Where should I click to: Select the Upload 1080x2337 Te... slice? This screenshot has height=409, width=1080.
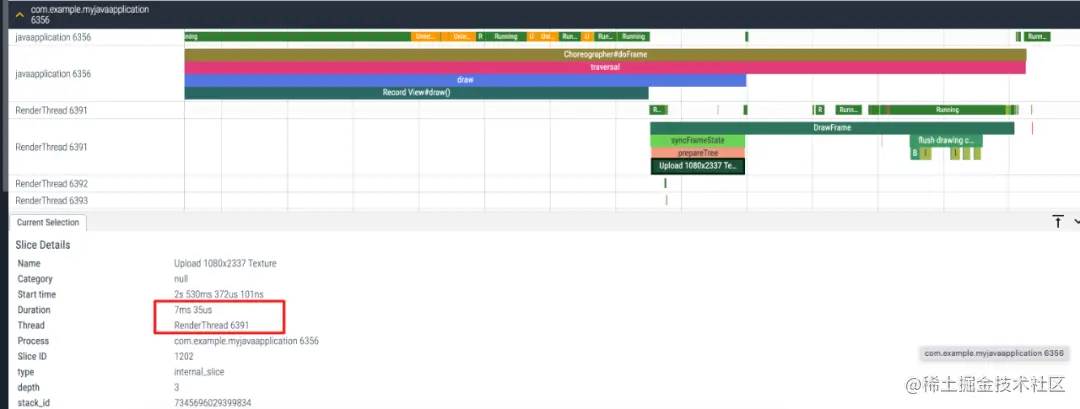[698, 166]
